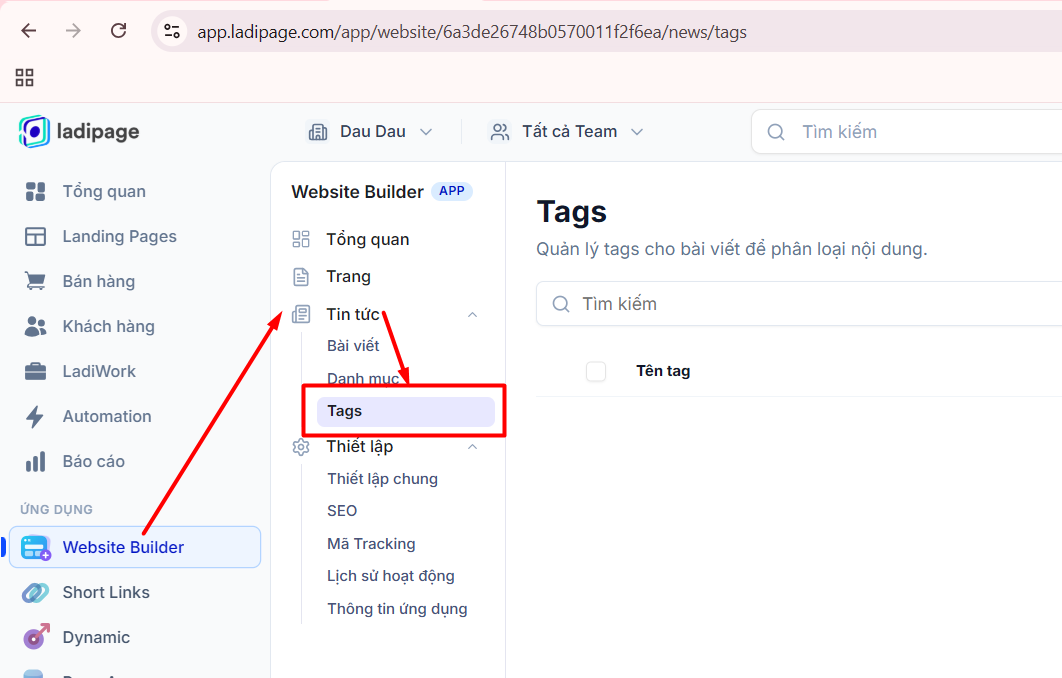Viewport: 1062px width, 678px height.
Task: Open Short Links app
Action: [106, 593]
